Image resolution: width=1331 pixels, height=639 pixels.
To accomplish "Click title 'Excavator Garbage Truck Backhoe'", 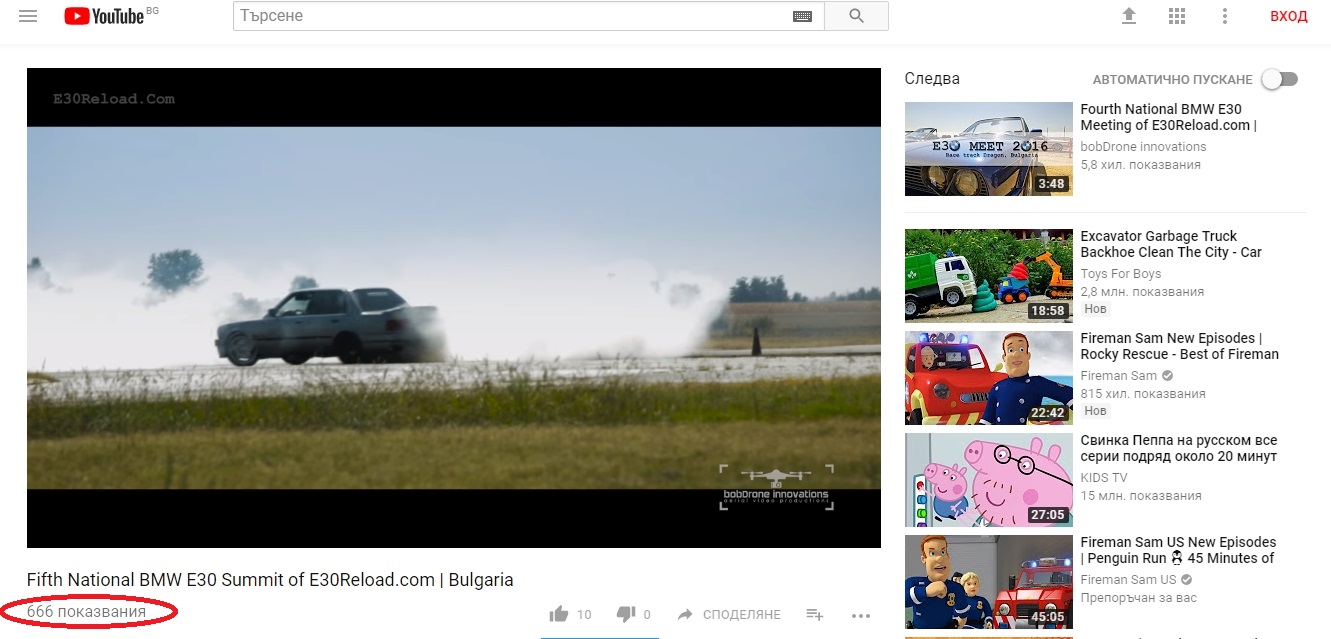I will 1171,244.
